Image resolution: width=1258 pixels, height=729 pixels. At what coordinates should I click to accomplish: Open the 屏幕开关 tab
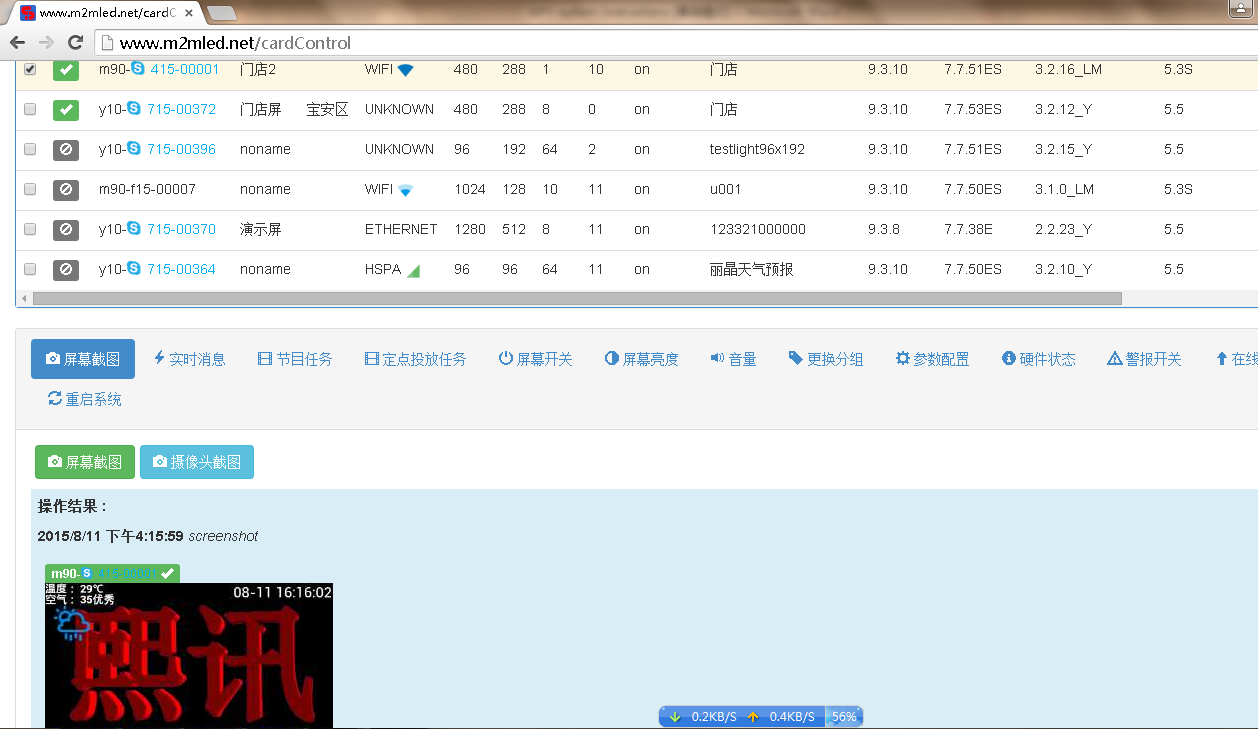(x=536, y=359)
